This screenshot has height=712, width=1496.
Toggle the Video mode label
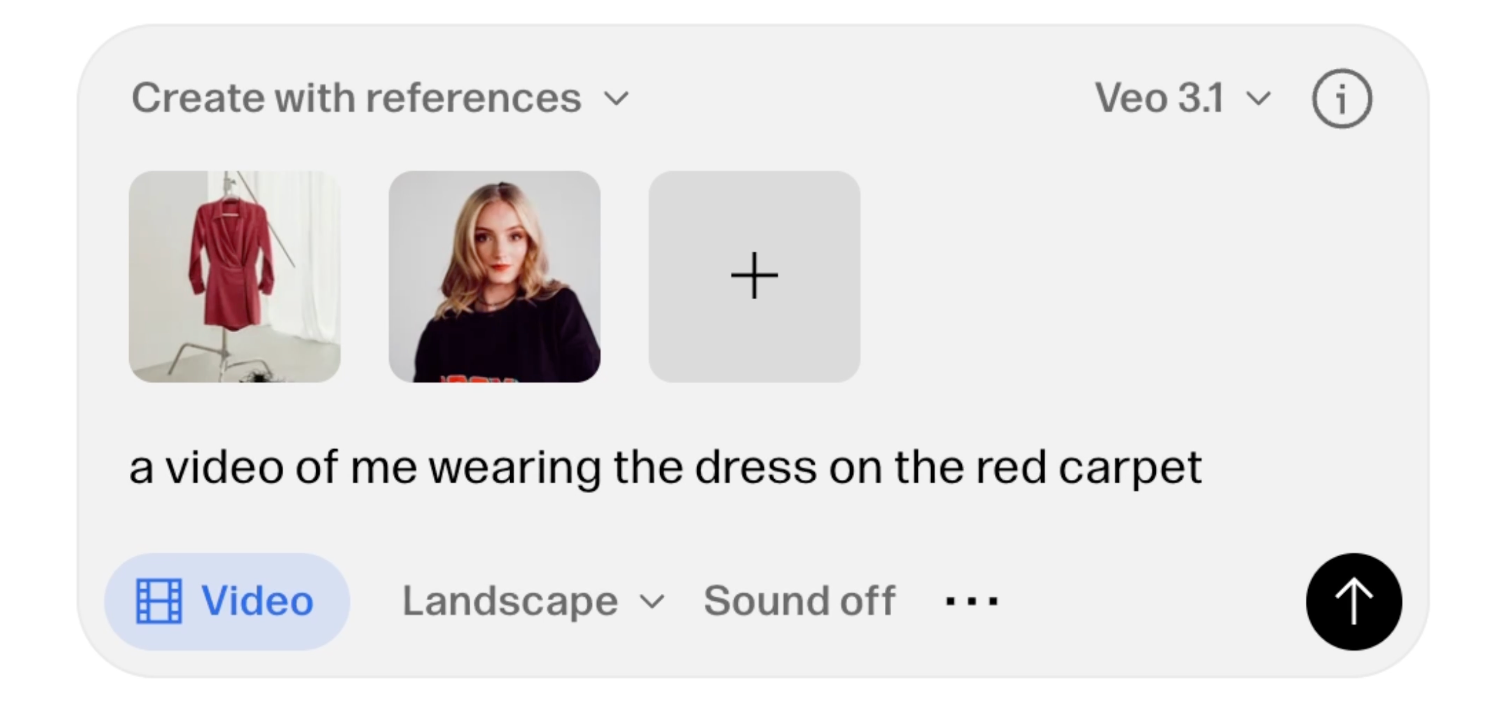[x=257, y=602]
